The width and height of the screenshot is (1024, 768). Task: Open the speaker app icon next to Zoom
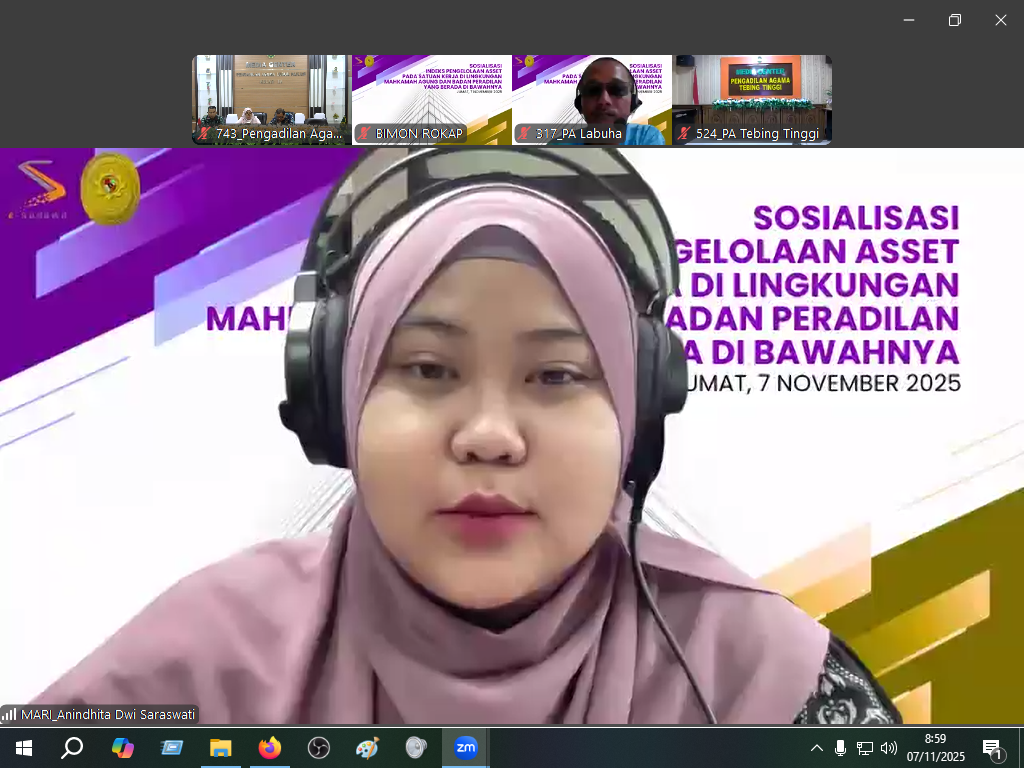(416, 748)
